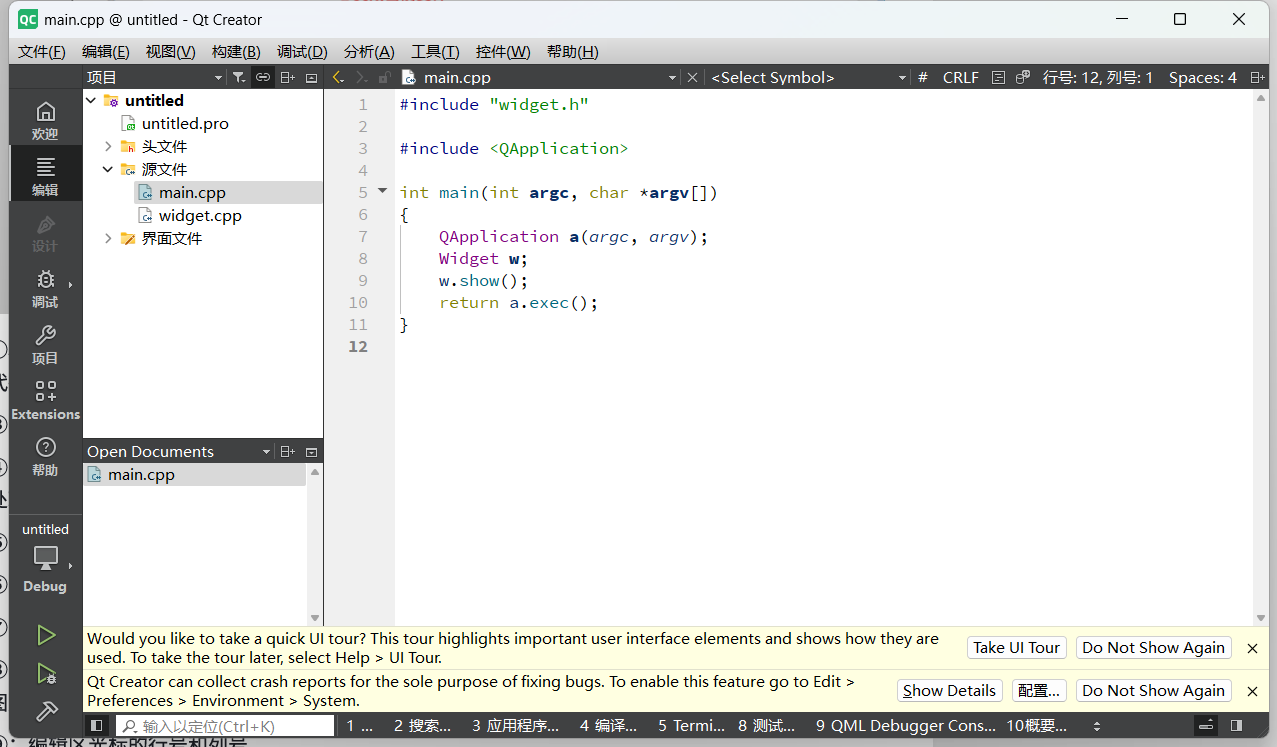Click the untitled Debug kit selector
The width and height of the screenshot is (1277, 747).
coord(45,558)
